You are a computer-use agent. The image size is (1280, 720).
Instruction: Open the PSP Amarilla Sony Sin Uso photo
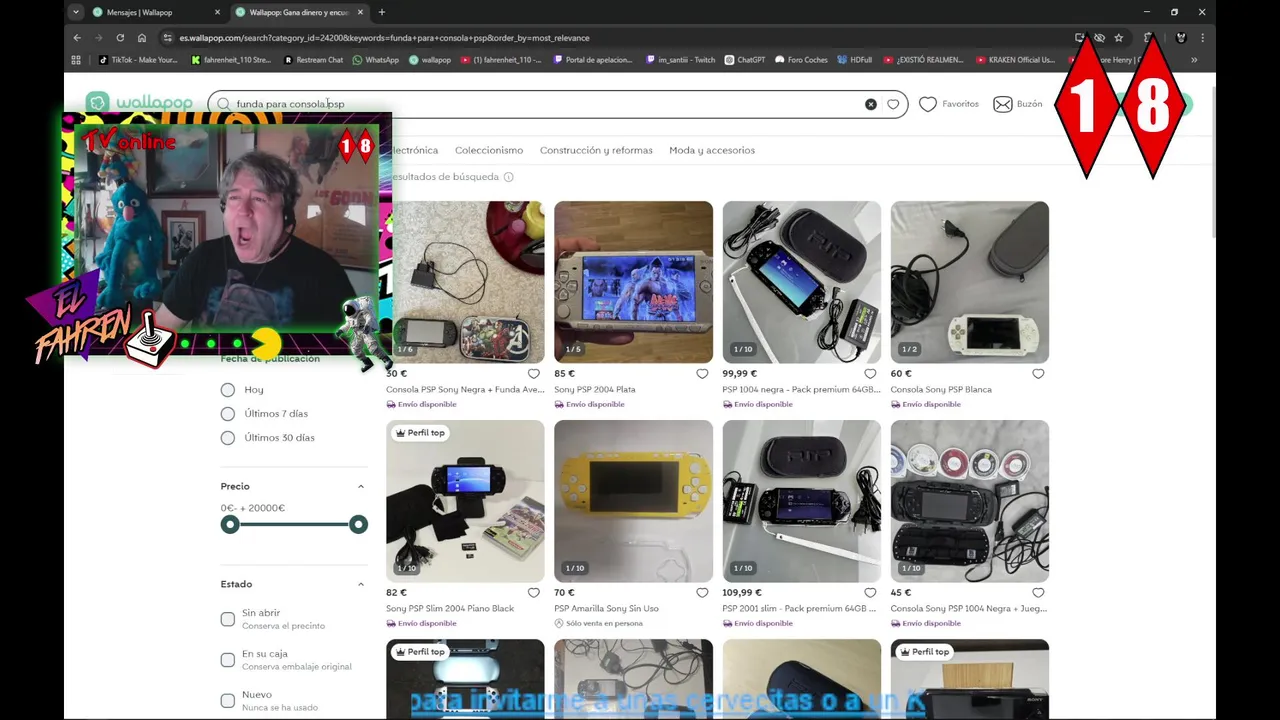634,501
